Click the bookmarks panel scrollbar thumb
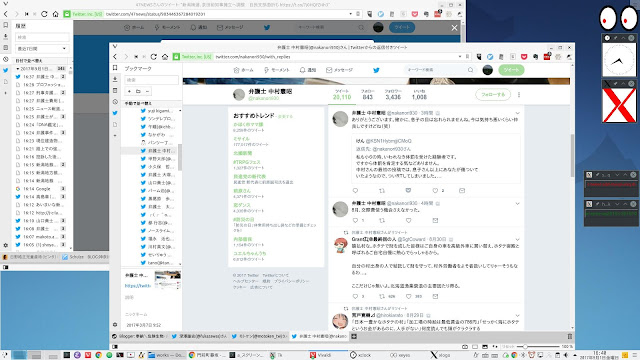Screen dimensions: 640x360 (x=180, y=157)
